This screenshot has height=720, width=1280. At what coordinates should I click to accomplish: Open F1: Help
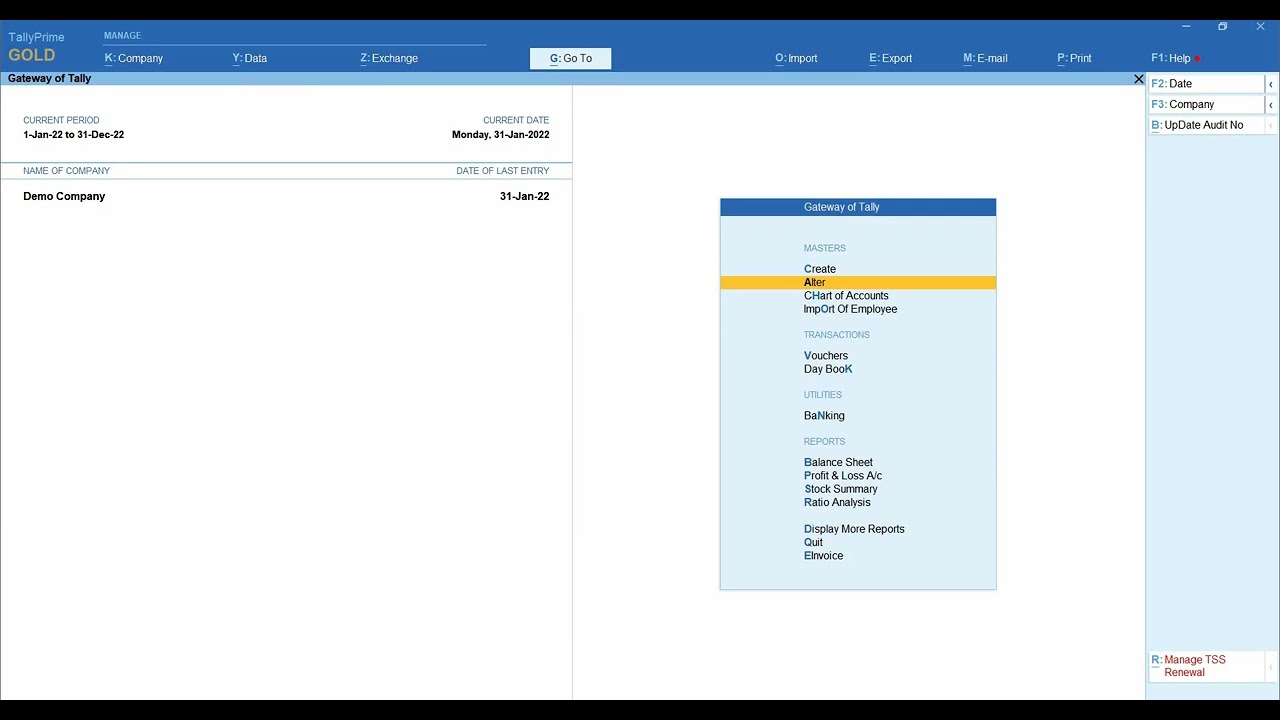click(1171, 58)
